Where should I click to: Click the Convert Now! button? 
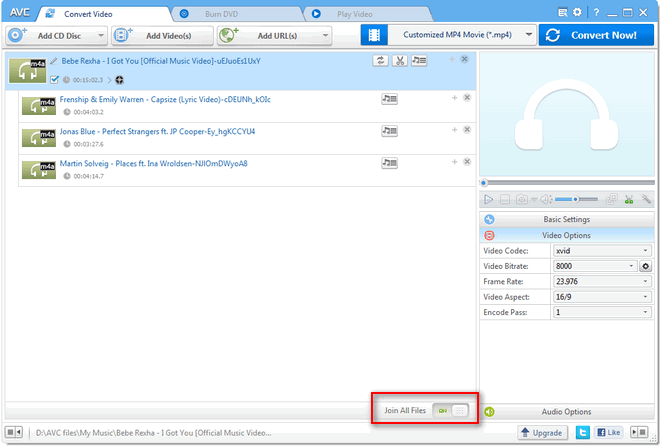596,35
